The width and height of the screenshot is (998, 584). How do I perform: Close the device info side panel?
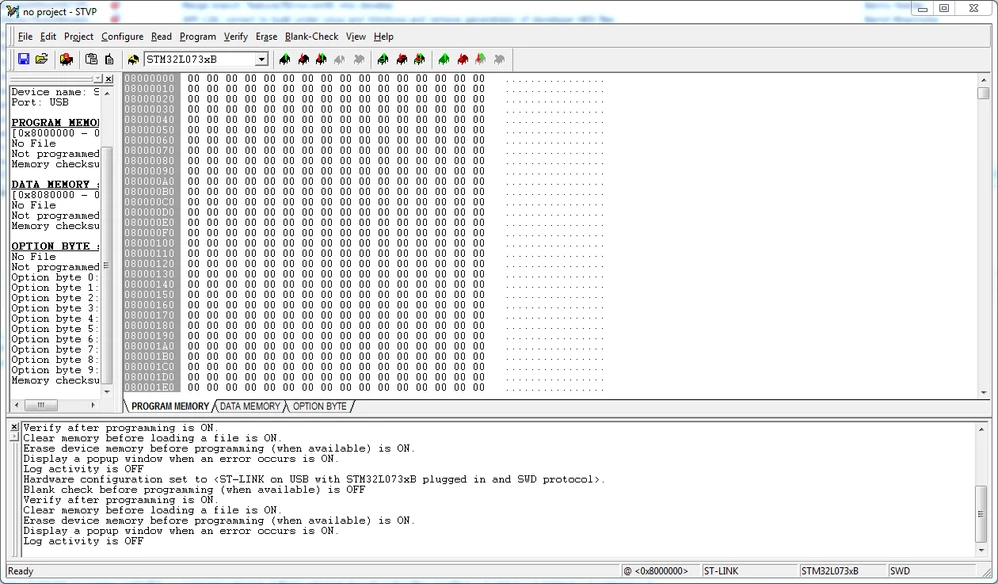point(109,79)
